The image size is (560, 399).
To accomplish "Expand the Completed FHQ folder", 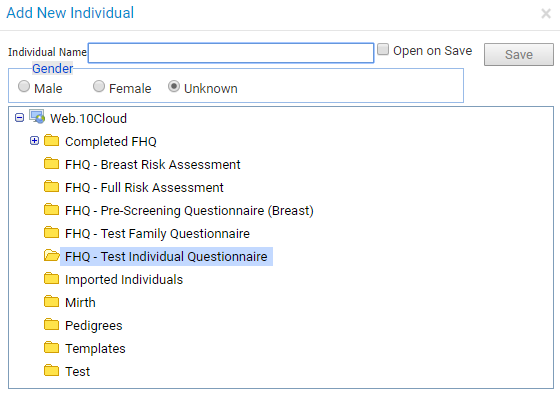I will click(x=34, y=141).
